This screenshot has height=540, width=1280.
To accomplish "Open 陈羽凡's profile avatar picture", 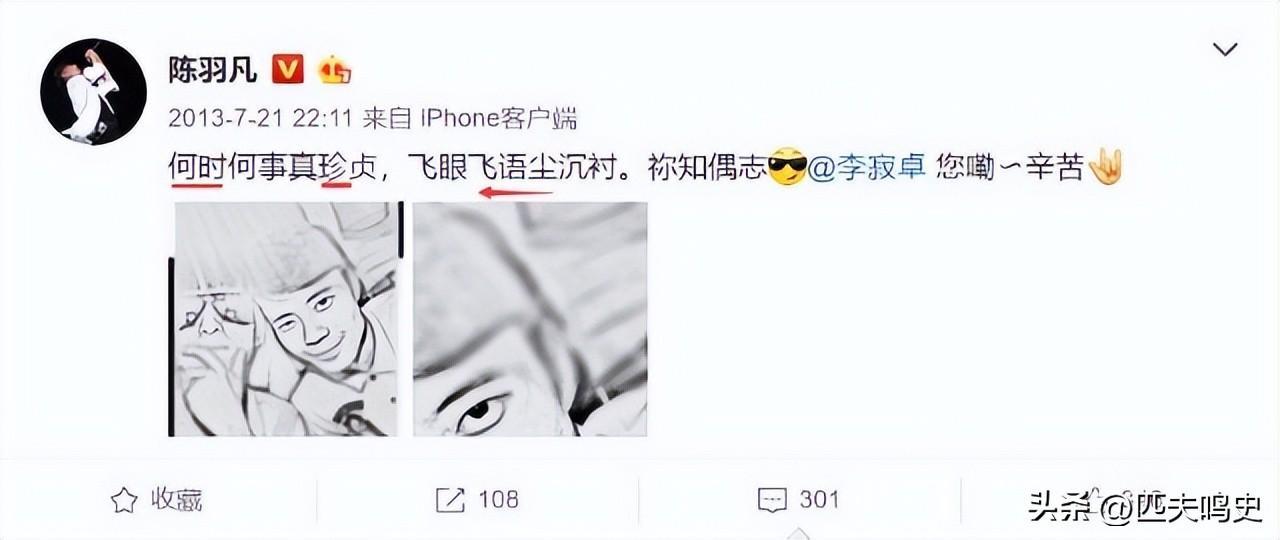I will pos(94,92).
